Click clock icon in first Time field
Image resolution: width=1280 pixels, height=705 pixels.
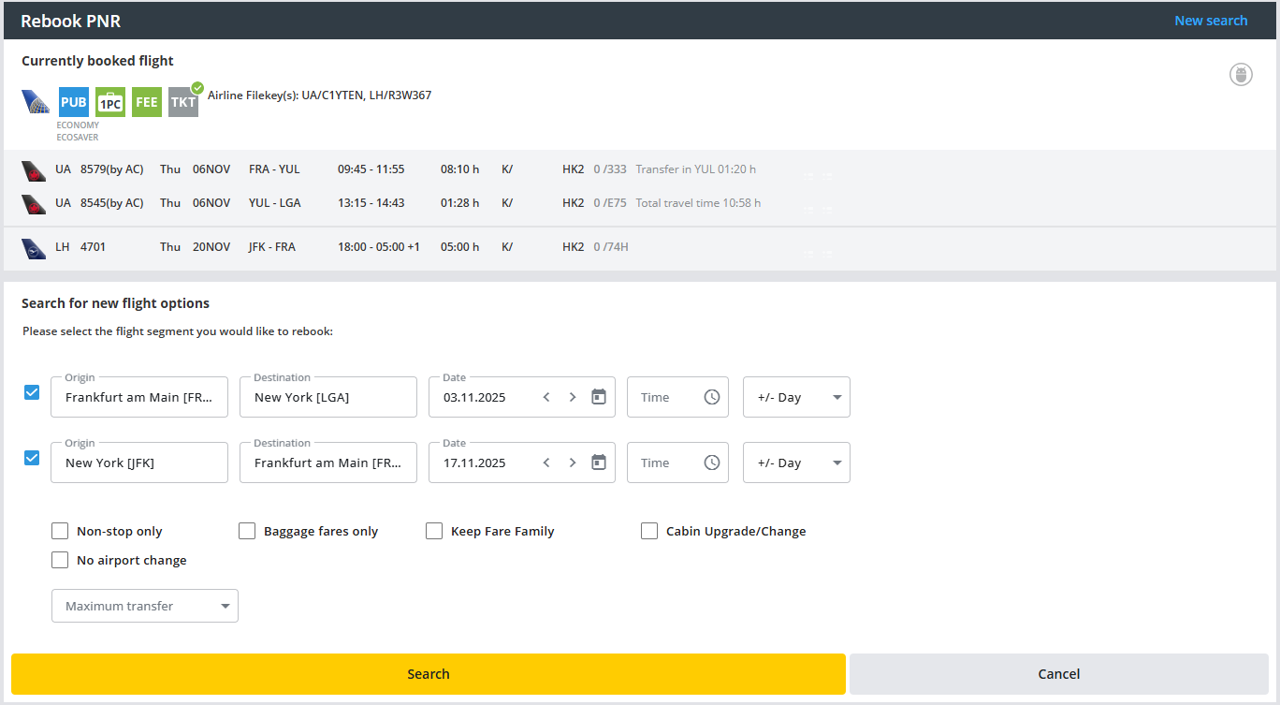pyautogui.click(x=711, y=397)
